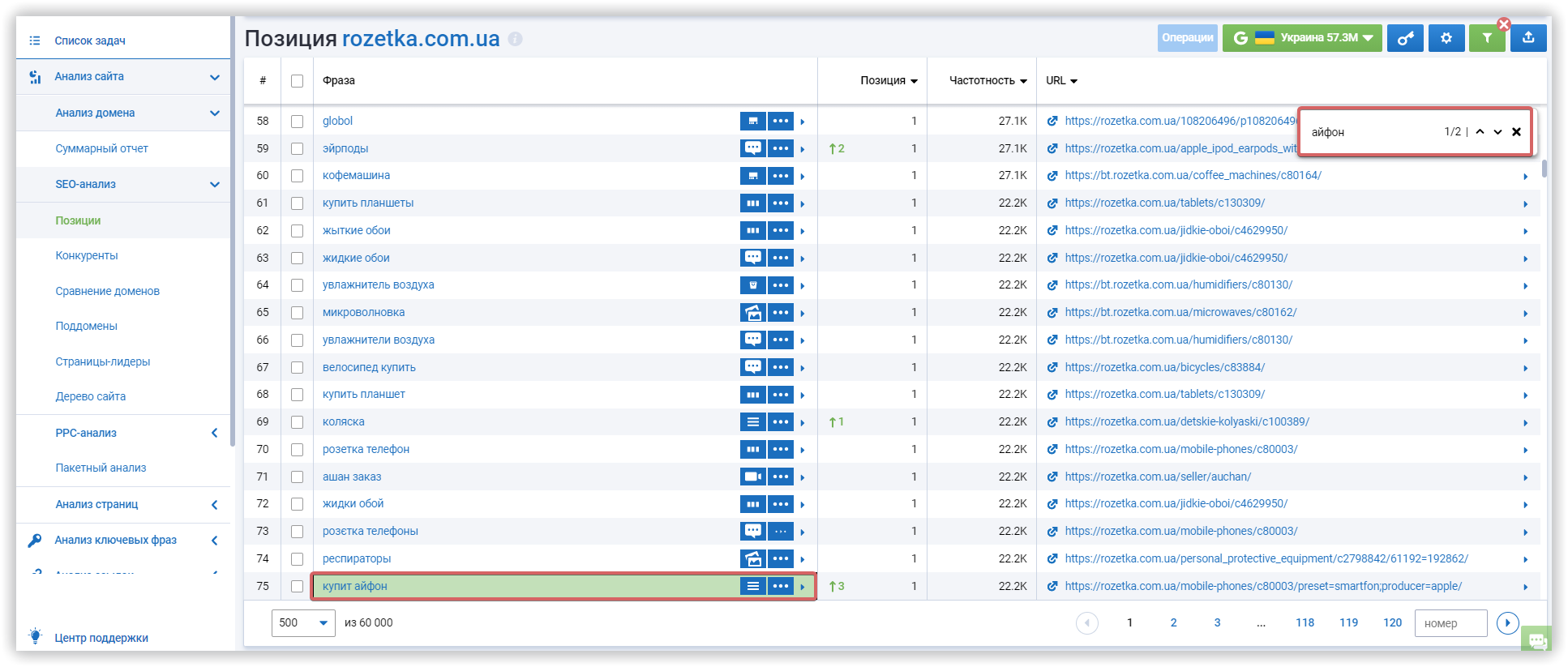The image size is (1568, 667).
Task: Open three-dots menu for кофемашина
Action: click(x=781, y=176)
